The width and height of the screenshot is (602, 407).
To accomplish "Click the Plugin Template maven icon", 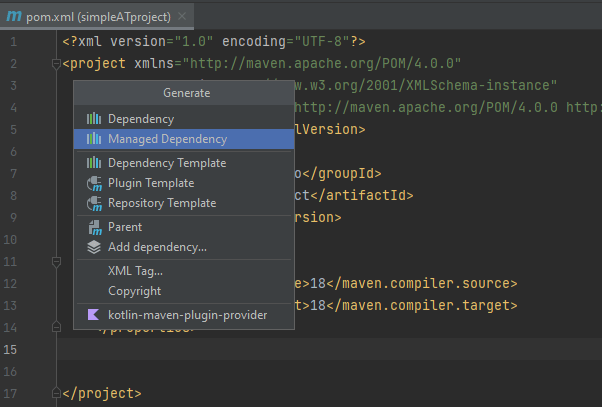I will click(94, 183).
